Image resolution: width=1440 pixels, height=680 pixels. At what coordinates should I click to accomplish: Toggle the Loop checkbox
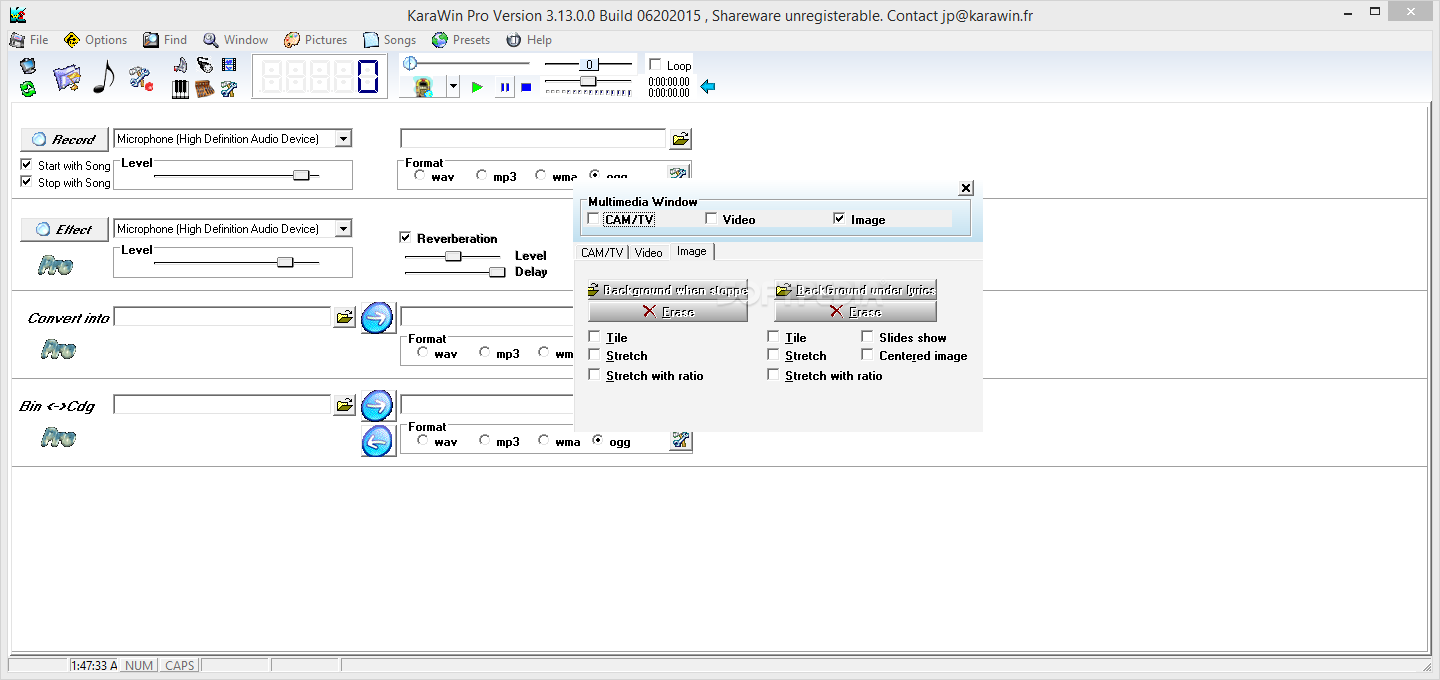coord(655,65)
